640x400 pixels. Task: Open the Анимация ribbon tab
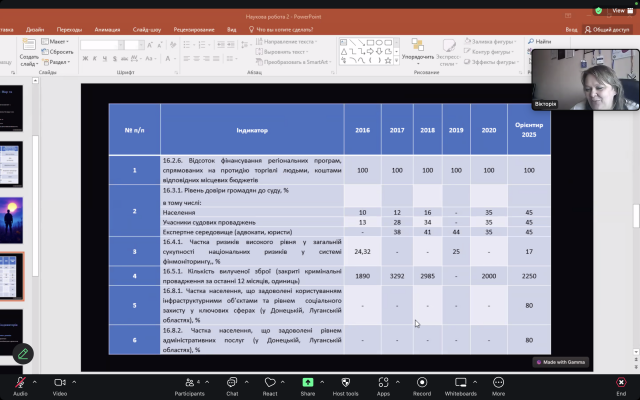coord(107,29)
